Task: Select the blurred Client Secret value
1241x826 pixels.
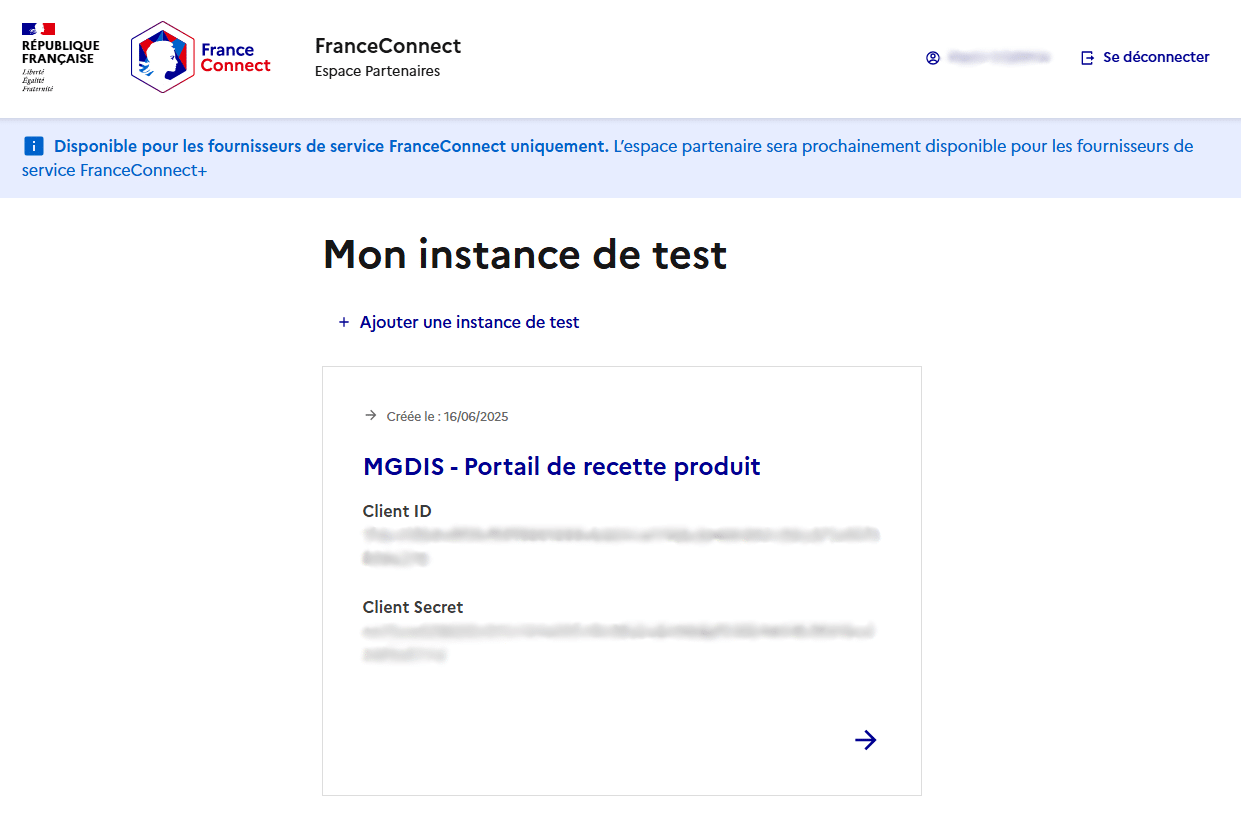Action: (621, 643)
